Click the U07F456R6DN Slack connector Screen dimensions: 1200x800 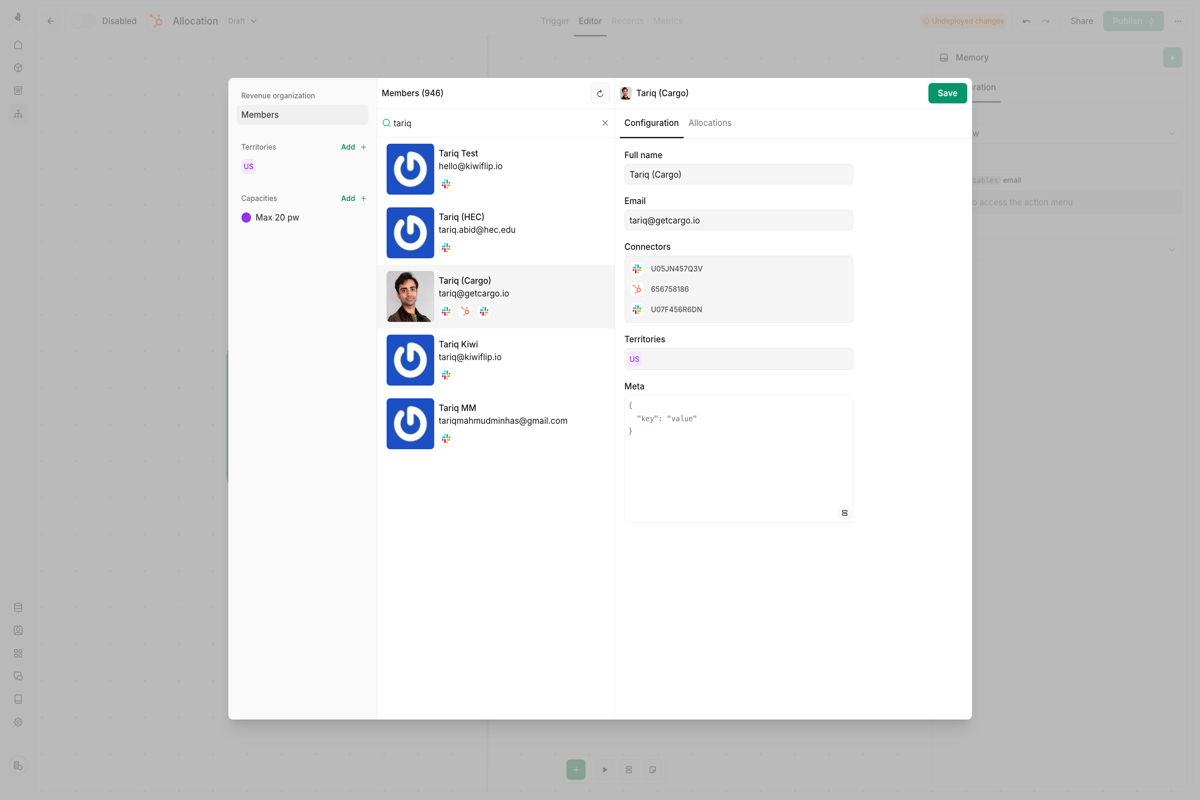coord(738,310)
